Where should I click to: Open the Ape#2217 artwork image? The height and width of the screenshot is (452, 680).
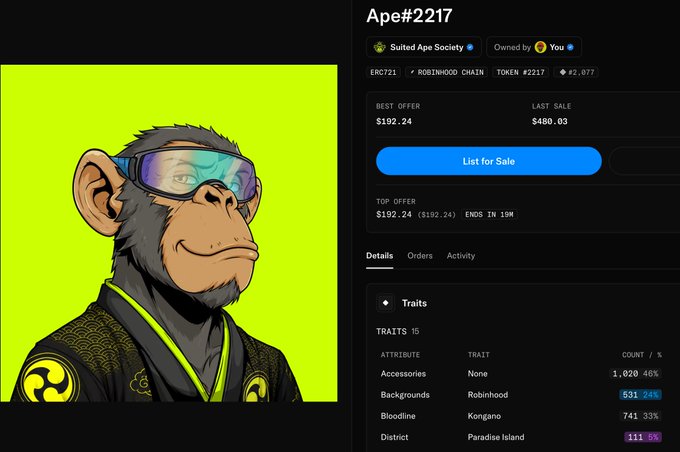169,233
